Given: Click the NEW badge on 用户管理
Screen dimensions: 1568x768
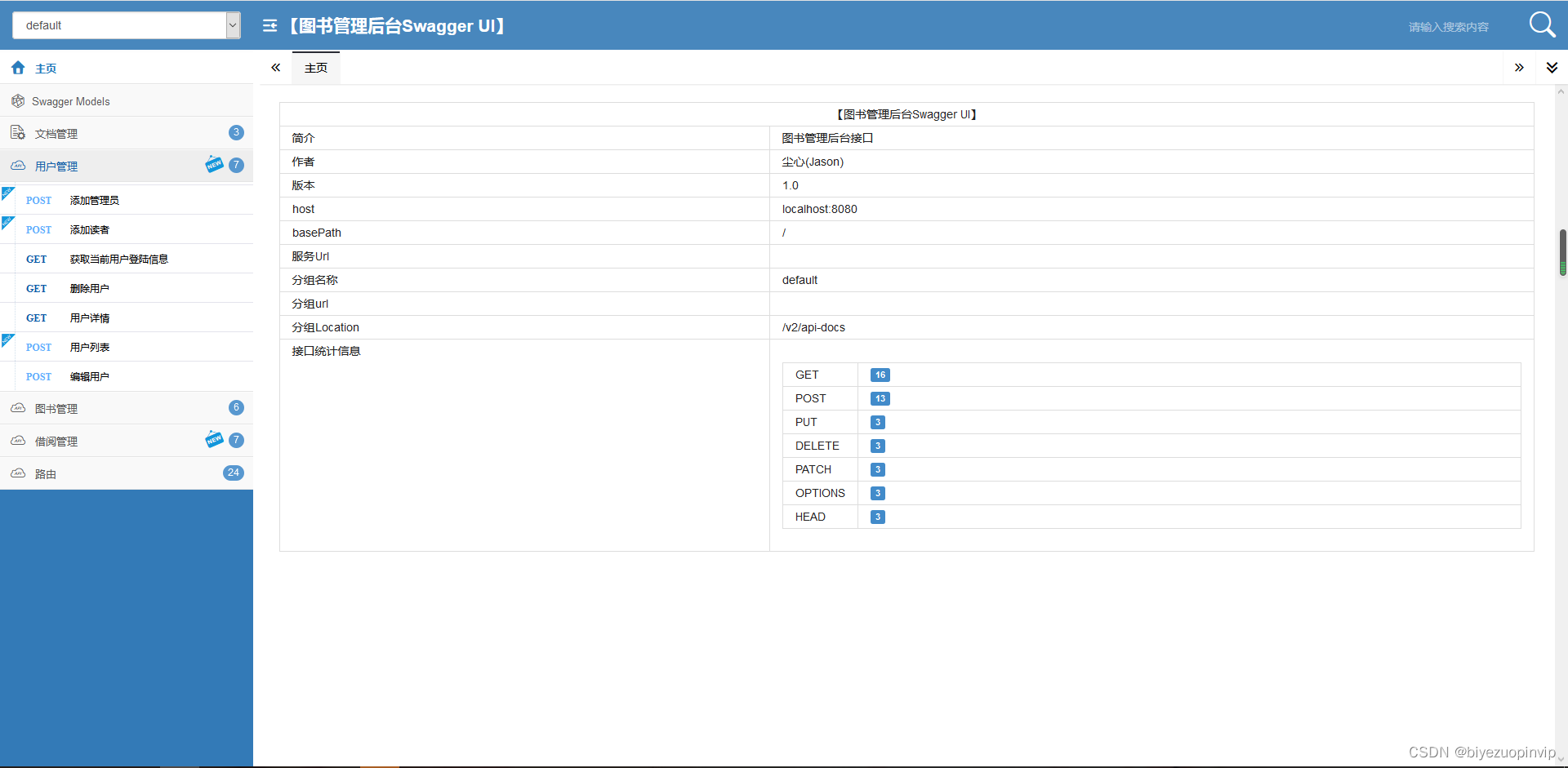Looking at the screenshot, I should click(x=214, y=164).
